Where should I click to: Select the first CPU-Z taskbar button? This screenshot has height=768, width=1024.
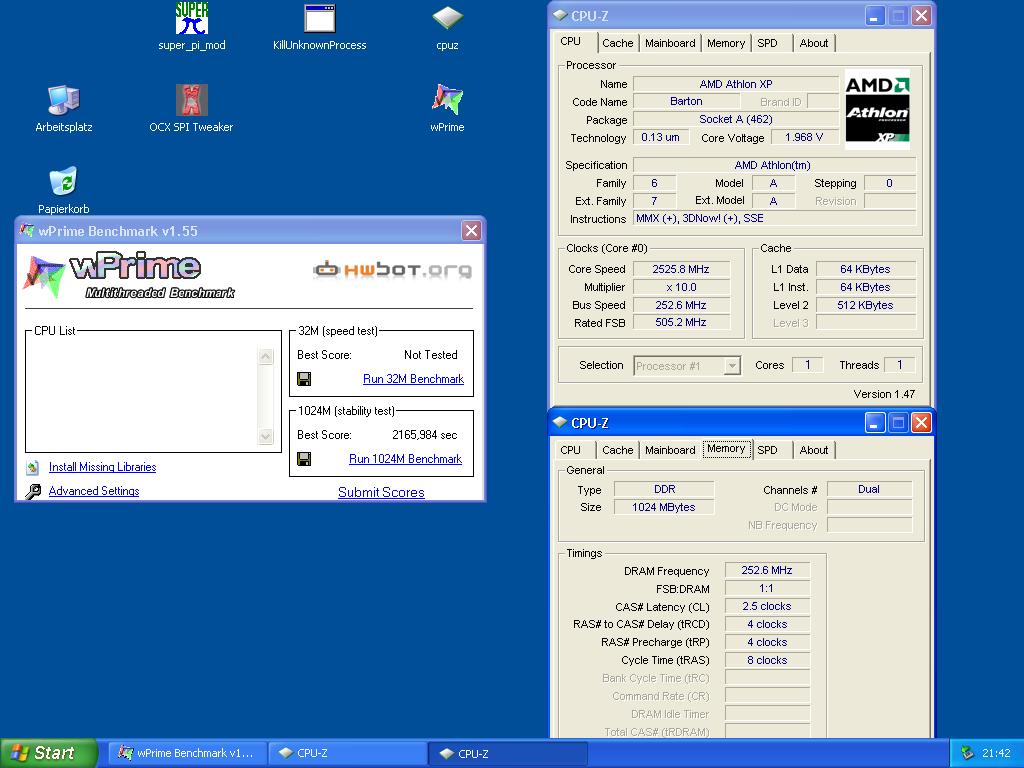(x=348, y=754)
